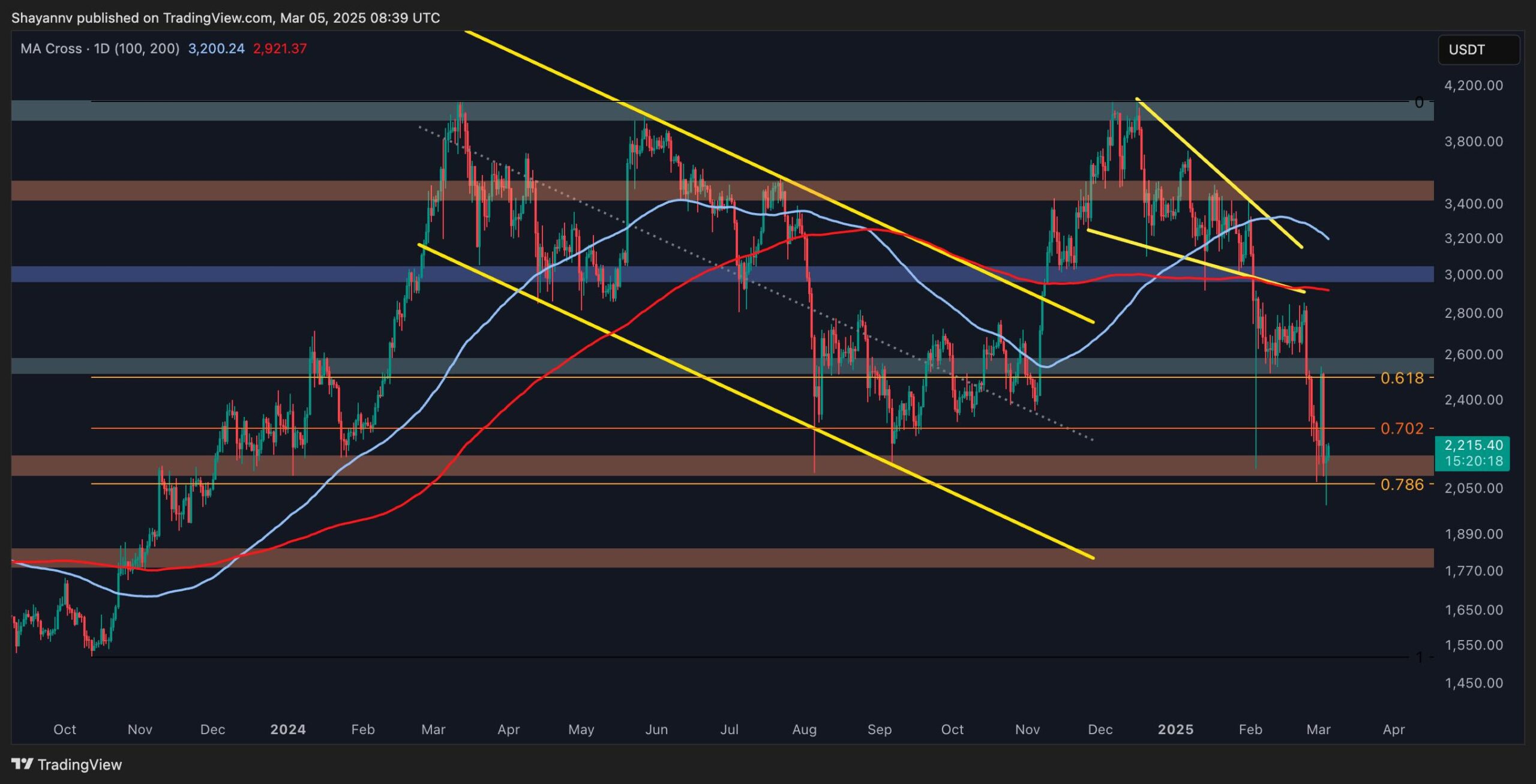Click the bar countdown timer 15:20:18
This screenshot has height=784, width=1536.
1473,461
